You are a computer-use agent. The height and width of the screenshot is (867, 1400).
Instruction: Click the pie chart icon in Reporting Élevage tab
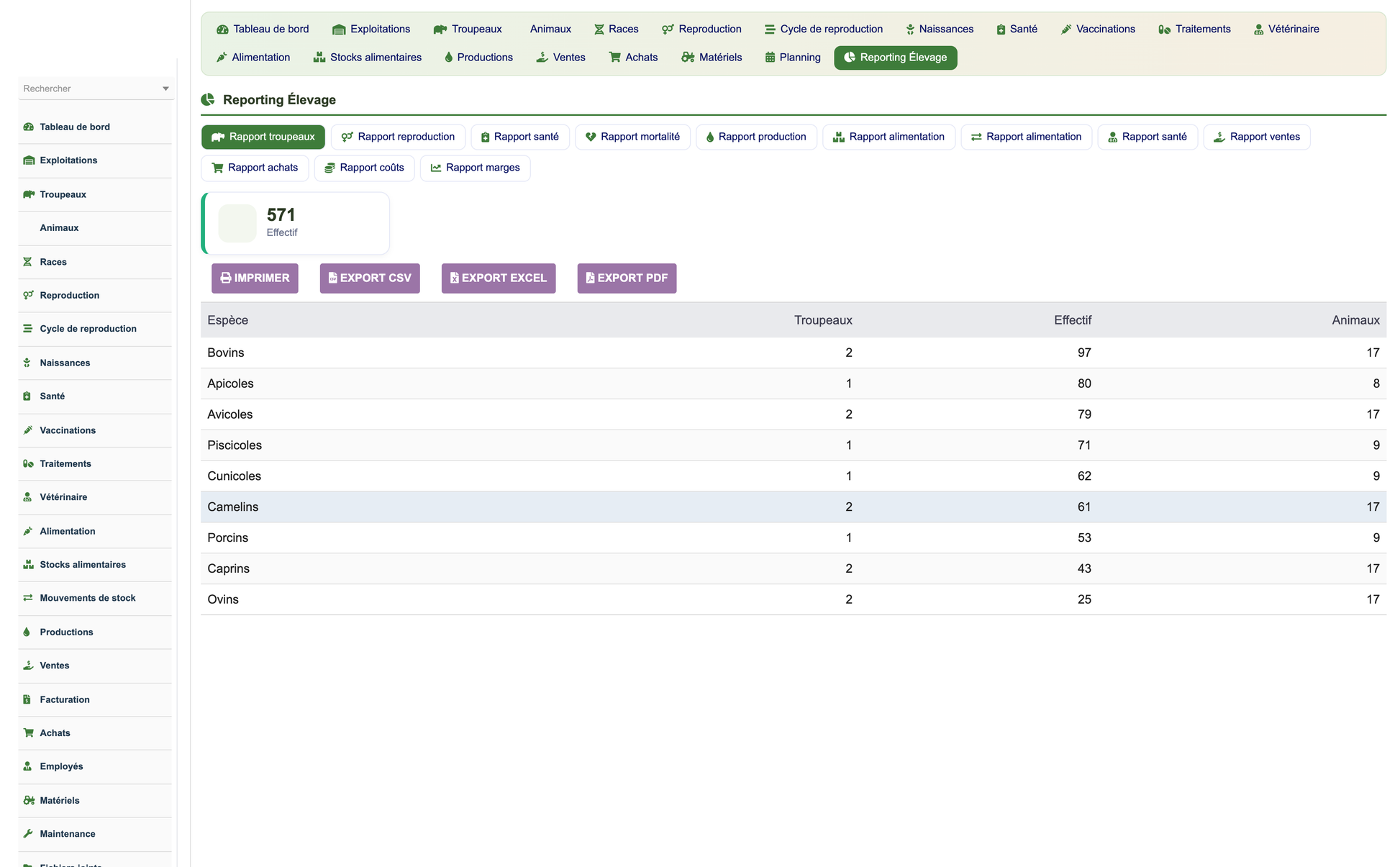click(850, 58)
